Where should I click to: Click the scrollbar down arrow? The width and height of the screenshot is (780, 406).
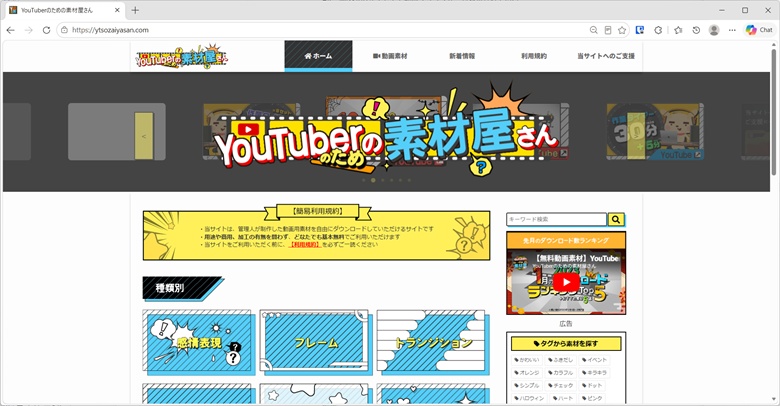[x=774, y=400]
